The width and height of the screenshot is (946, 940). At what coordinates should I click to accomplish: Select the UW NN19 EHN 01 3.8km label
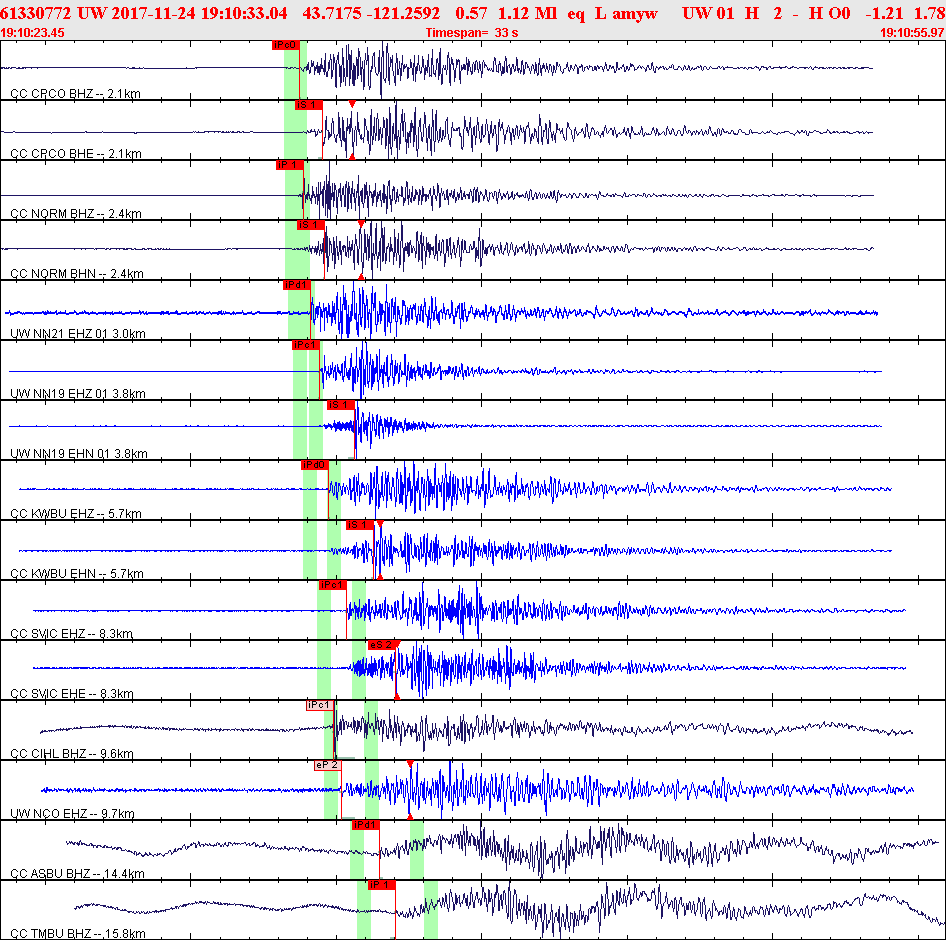(78, 454)
